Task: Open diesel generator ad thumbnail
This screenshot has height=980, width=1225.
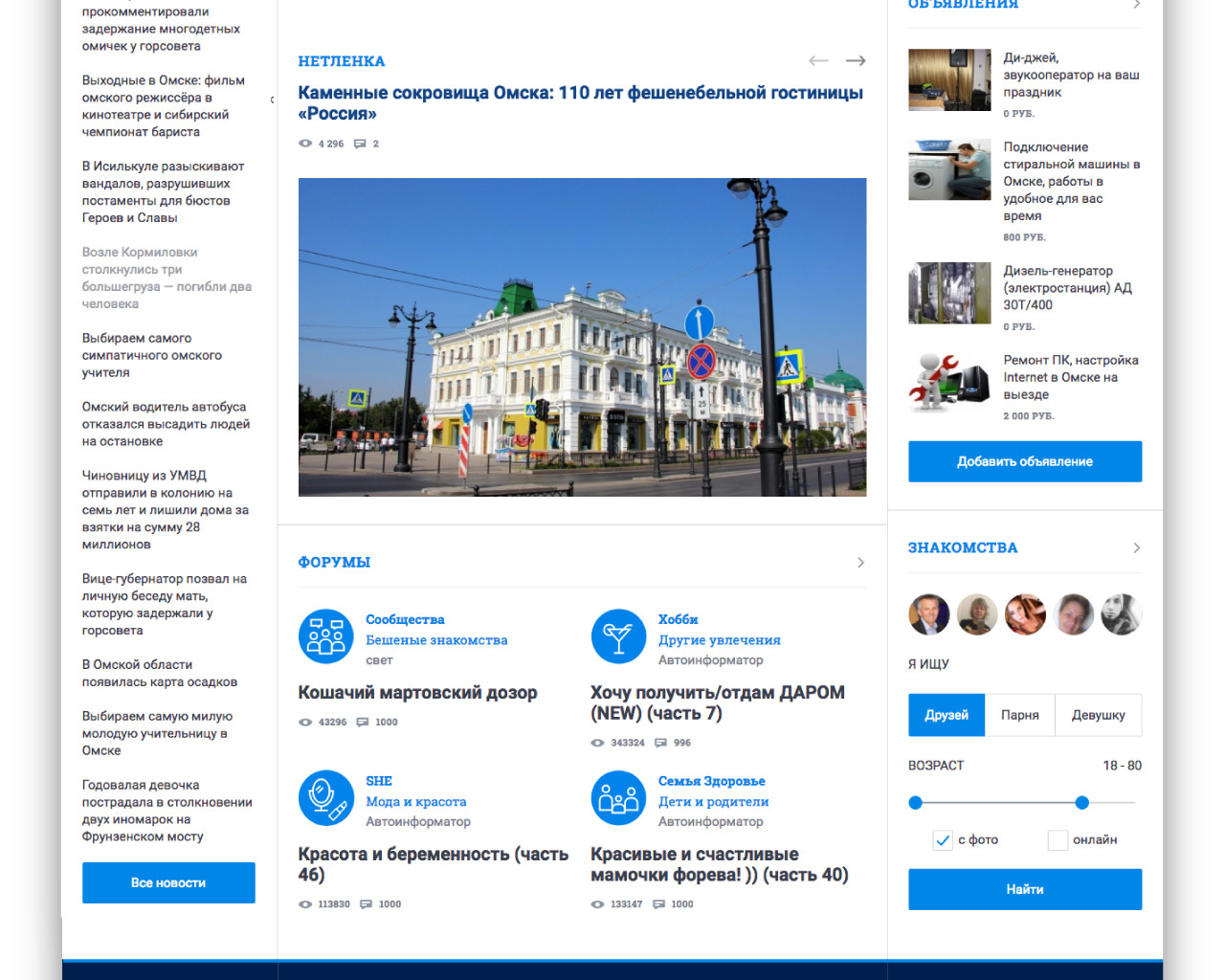Action: [949, 293]
